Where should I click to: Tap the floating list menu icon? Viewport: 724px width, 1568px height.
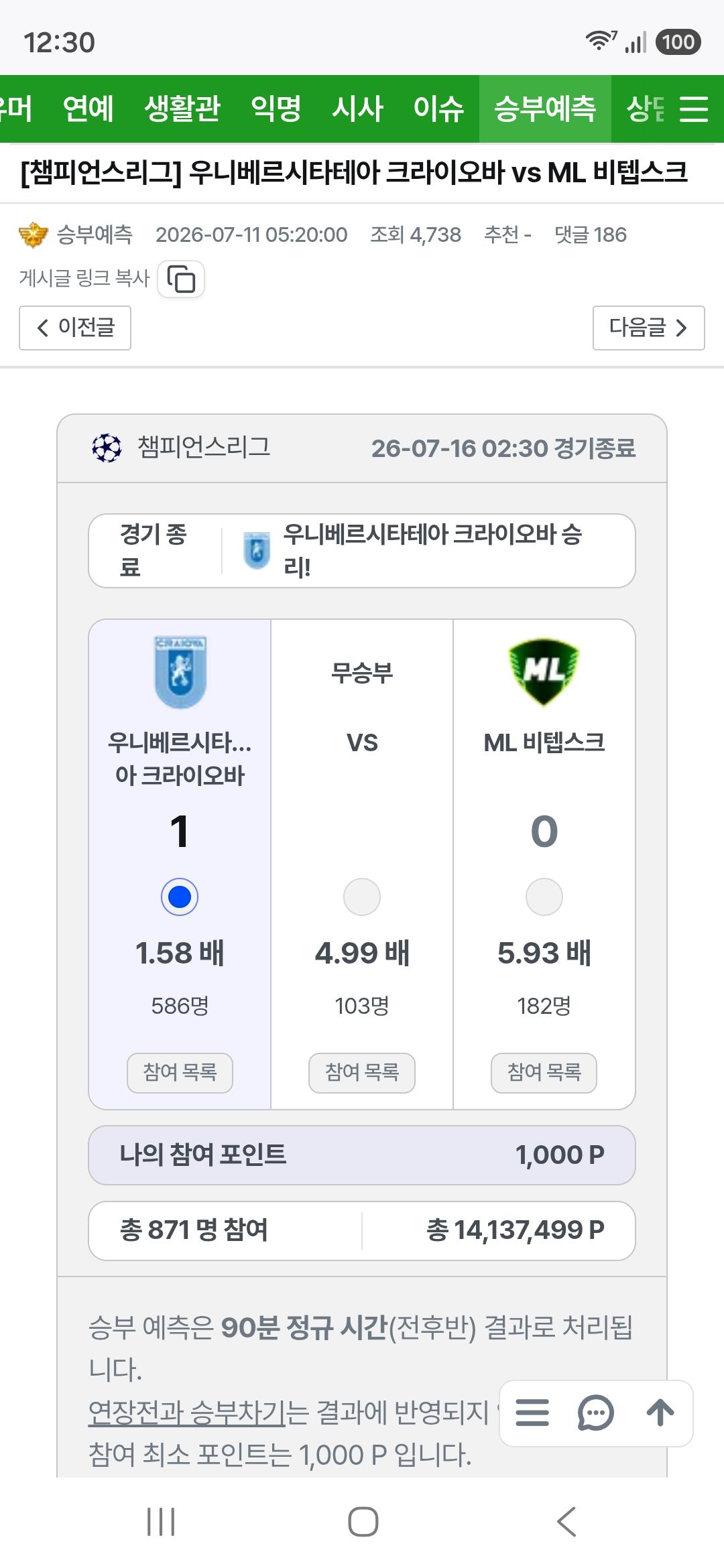click(x=532, y=1413)
